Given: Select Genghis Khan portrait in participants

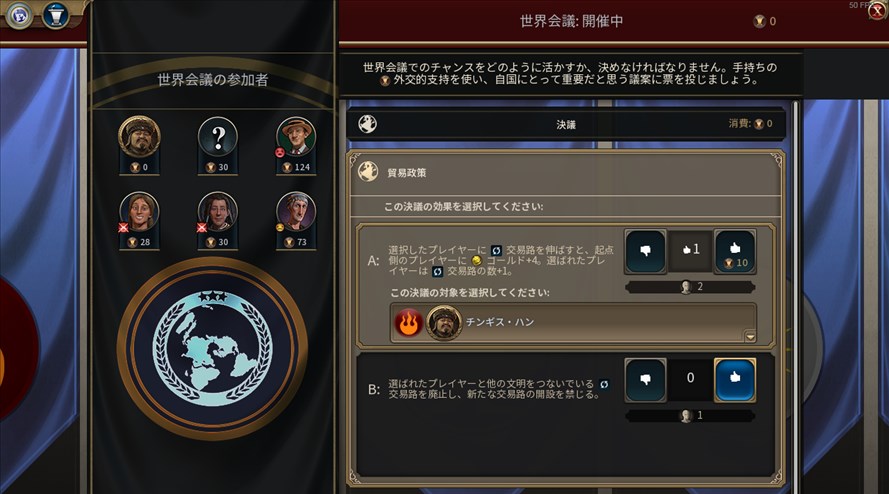Looking at the screenshot, I should 139,137.
